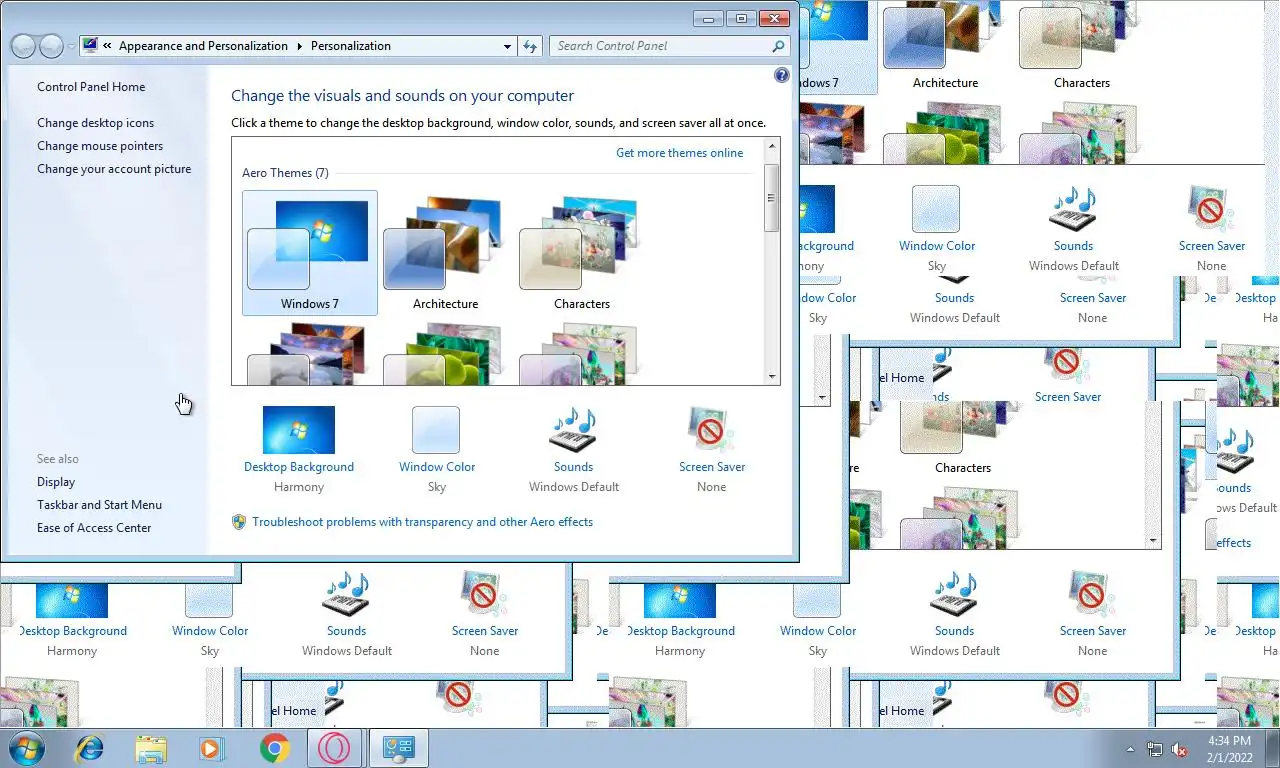Open Help with the blue question mark
The width and height of the screenshot is (1280, 768).
(782, 75)
